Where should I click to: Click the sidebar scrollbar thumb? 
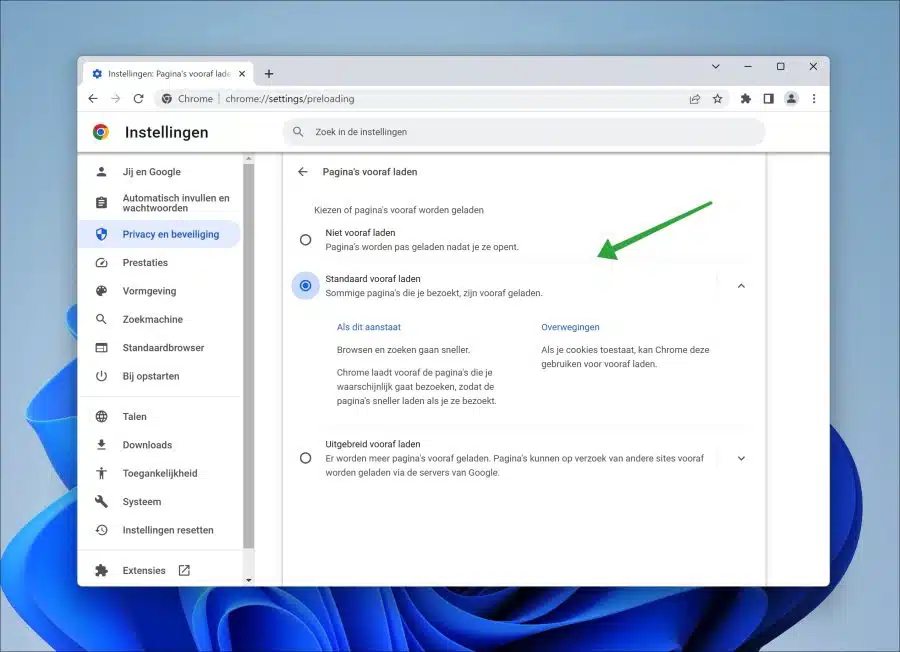pos(249,356)
